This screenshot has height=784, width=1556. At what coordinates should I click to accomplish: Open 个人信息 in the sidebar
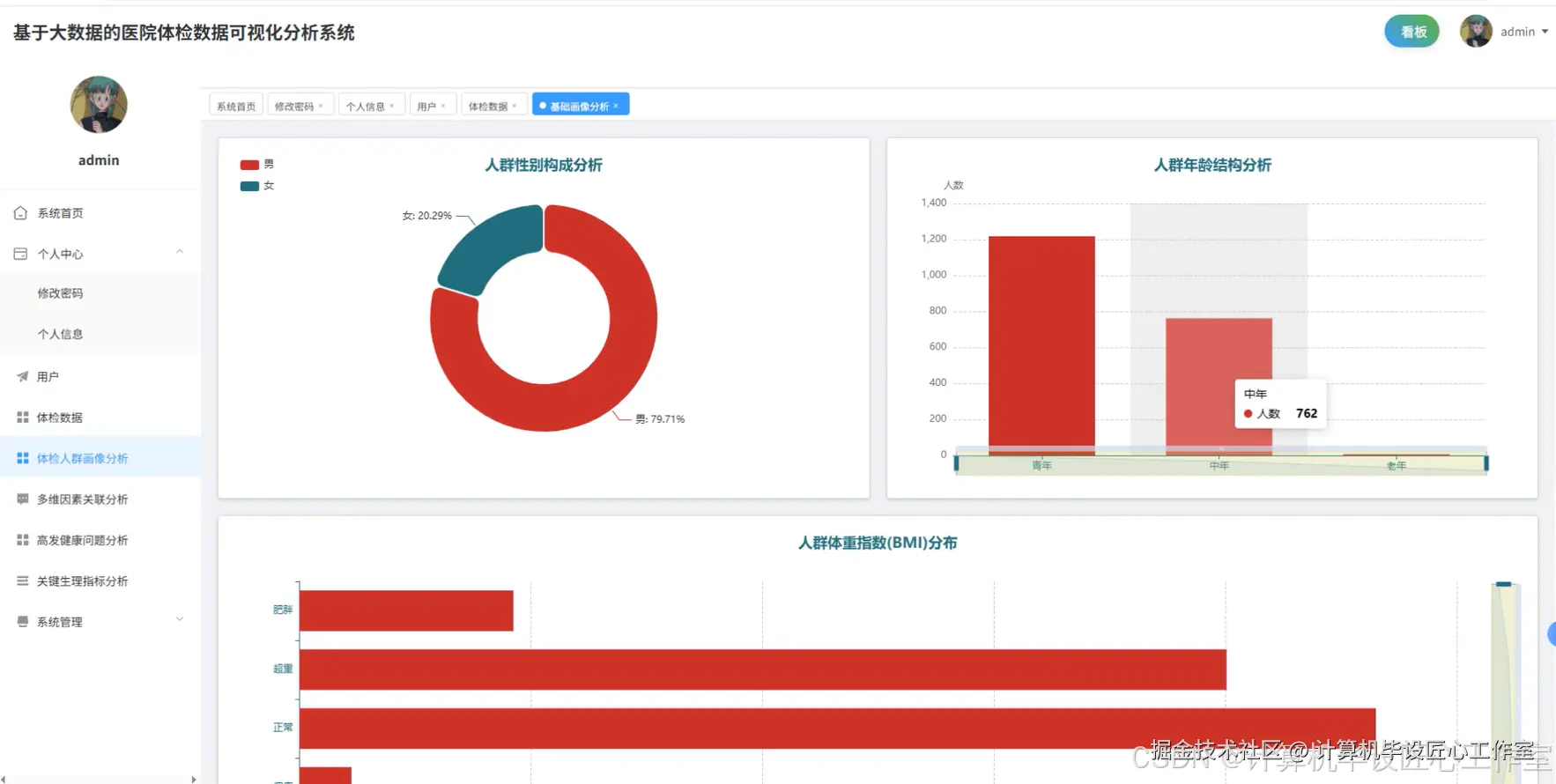click(x=100, y=334)
